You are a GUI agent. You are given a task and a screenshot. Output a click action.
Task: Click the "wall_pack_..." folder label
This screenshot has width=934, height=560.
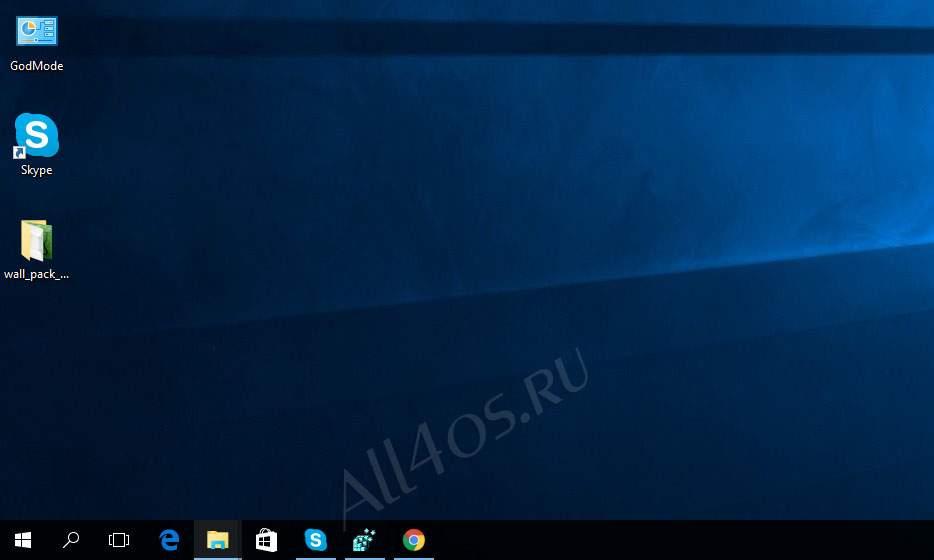click(x=36, y=274)
